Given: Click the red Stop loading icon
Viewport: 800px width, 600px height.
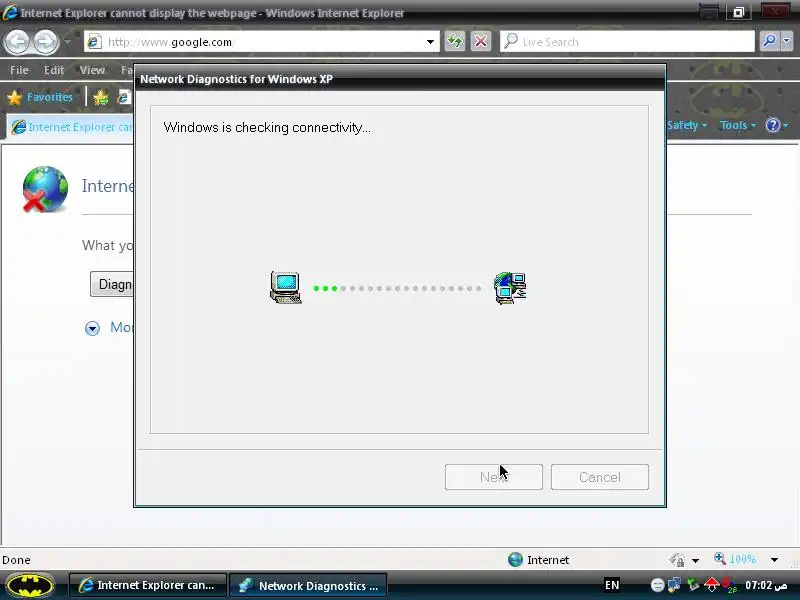Looking at the screenshot, I should [481, 41].
